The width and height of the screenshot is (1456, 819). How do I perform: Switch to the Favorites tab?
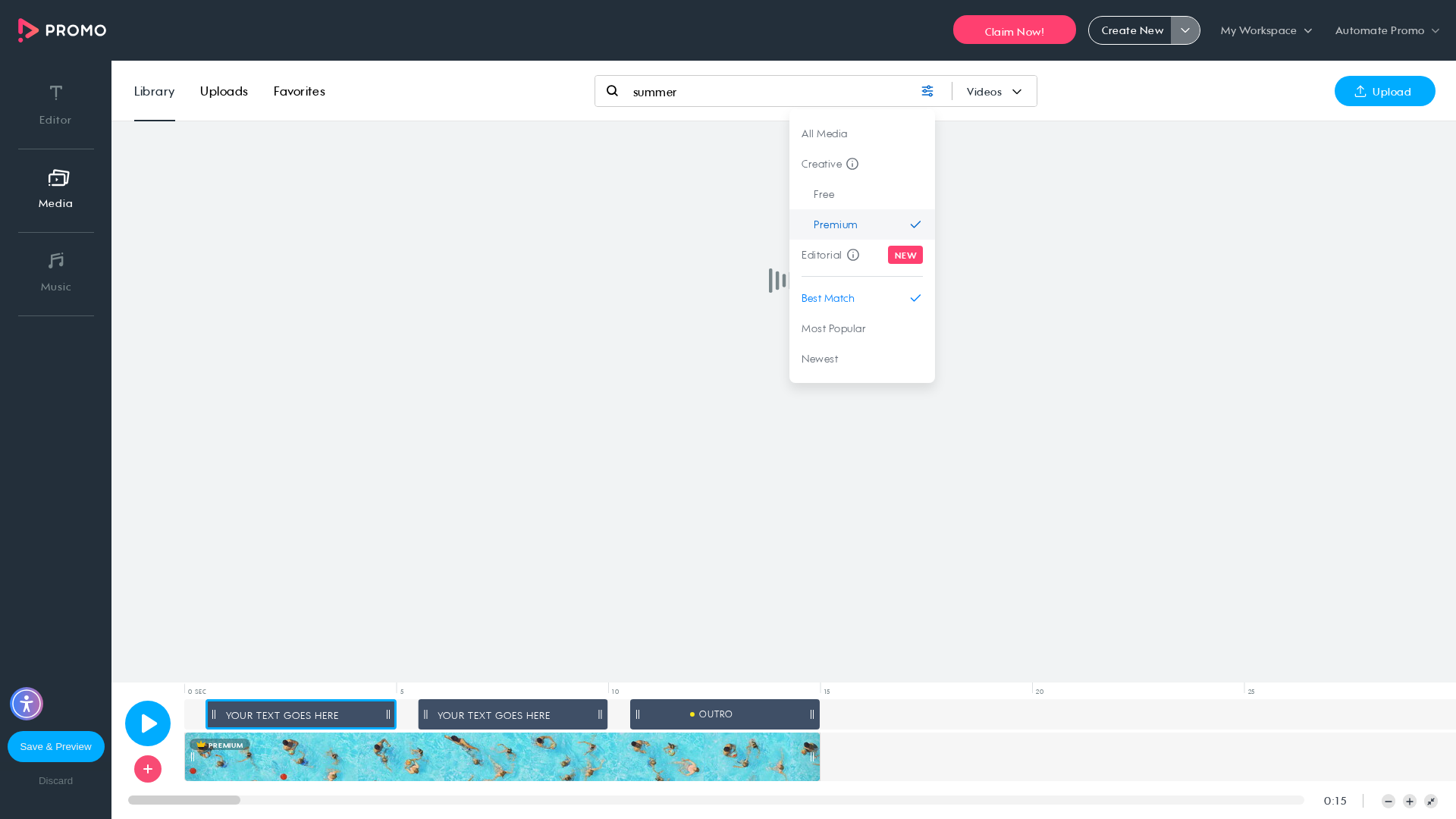299,91
